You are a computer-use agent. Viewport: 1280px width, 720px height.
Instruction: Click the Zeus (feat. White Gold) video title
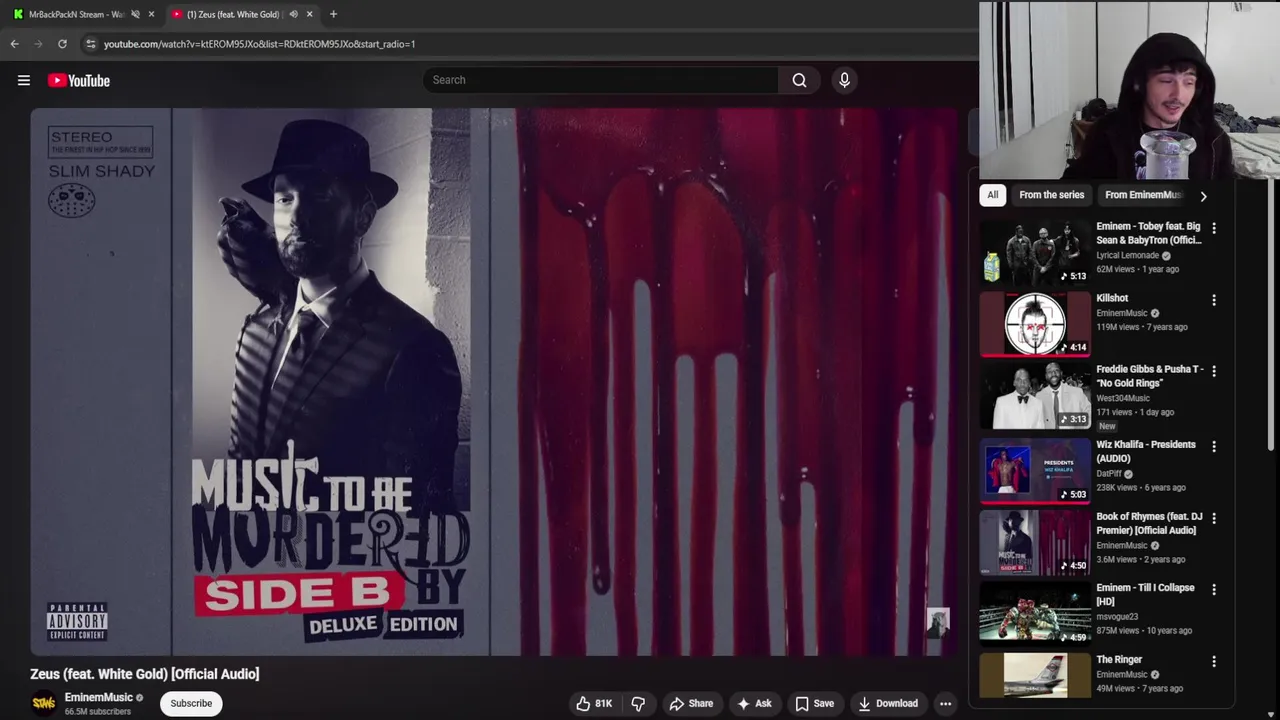[145, 674]
